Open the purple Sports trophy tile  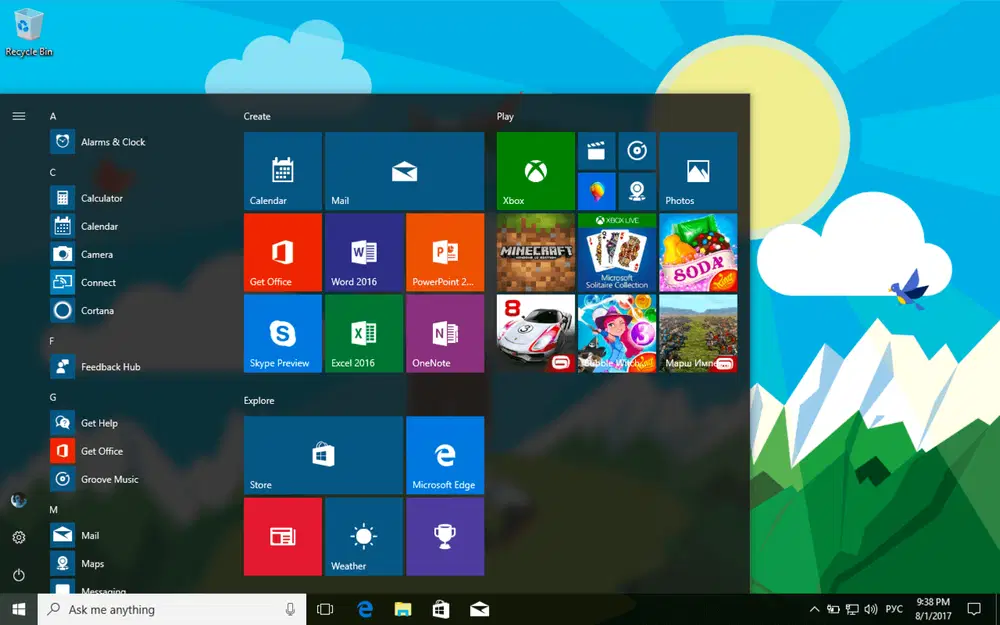(x=445, y=536)
